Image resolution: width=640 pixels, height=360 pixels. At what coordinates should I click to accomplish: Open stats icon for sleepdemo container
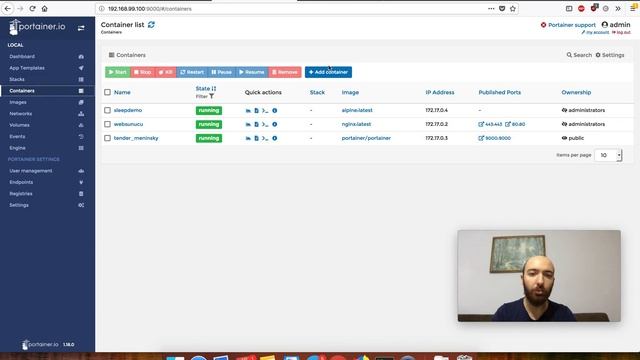248,111
